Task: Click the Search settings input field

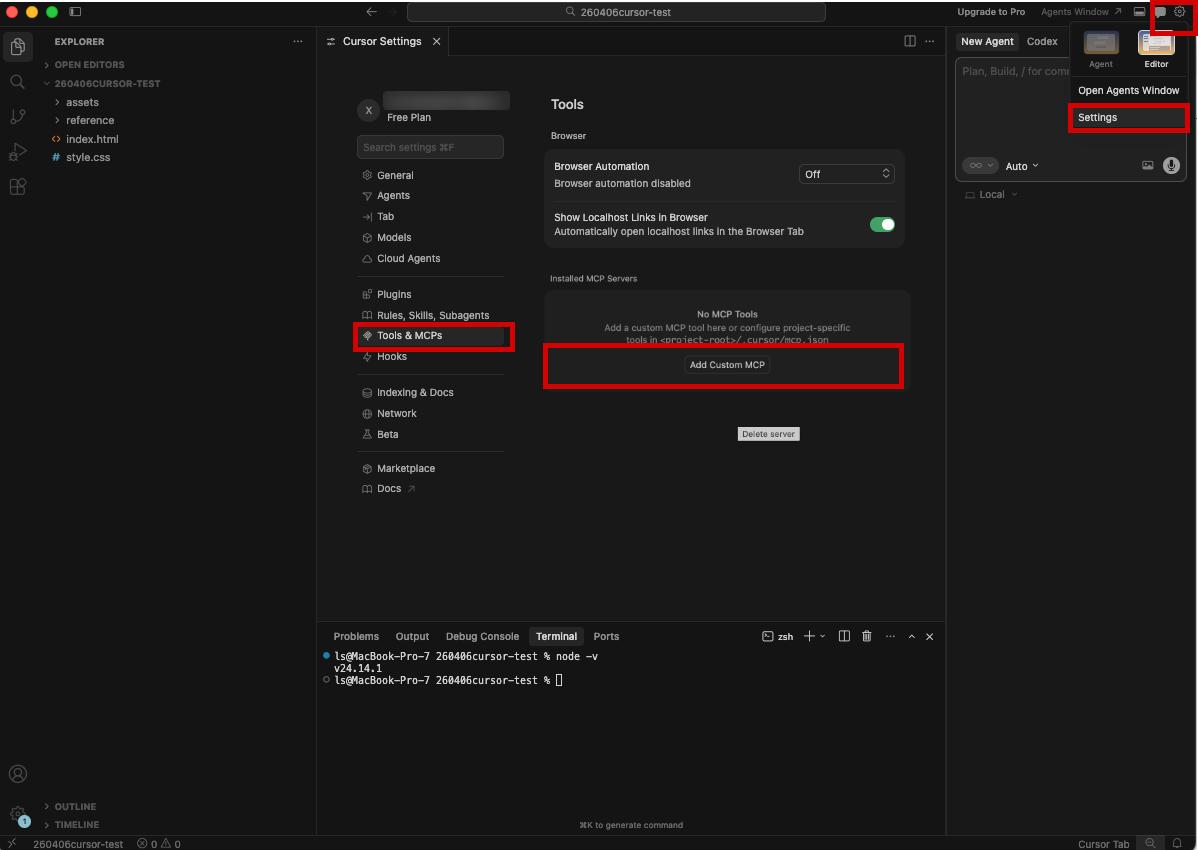Action: pyautogui.click(x=430, y=147)
